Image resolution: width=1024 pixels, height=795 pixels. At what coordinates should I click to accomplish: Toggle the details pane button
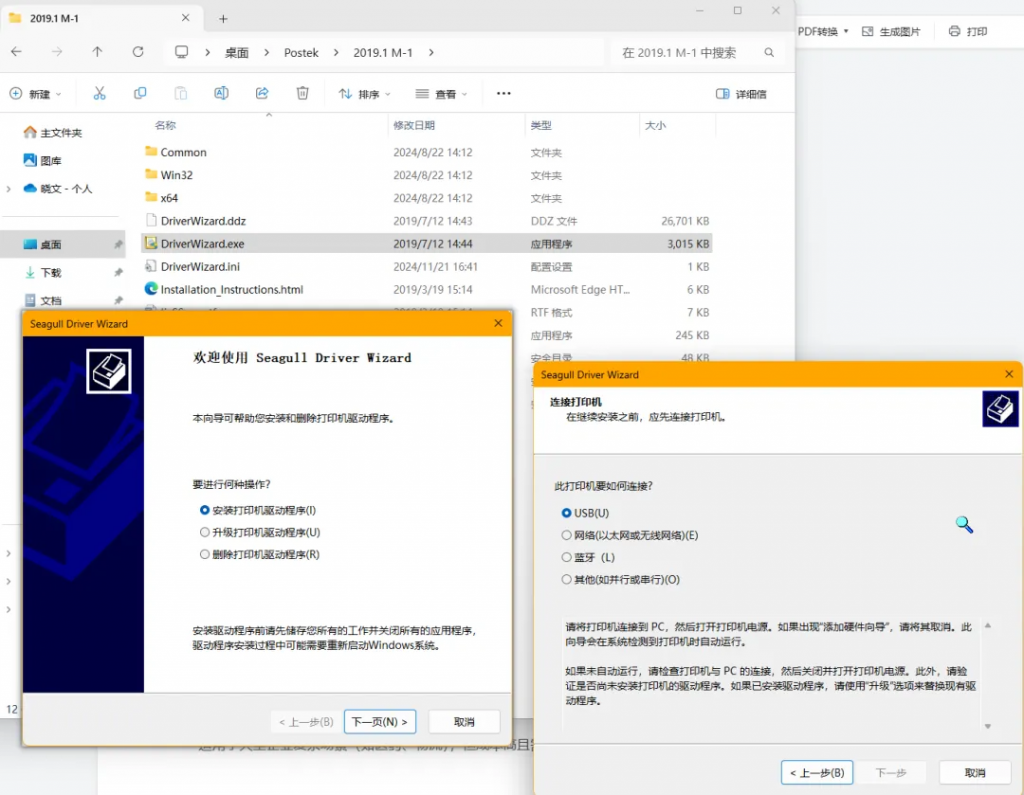(x=741, y=94)
